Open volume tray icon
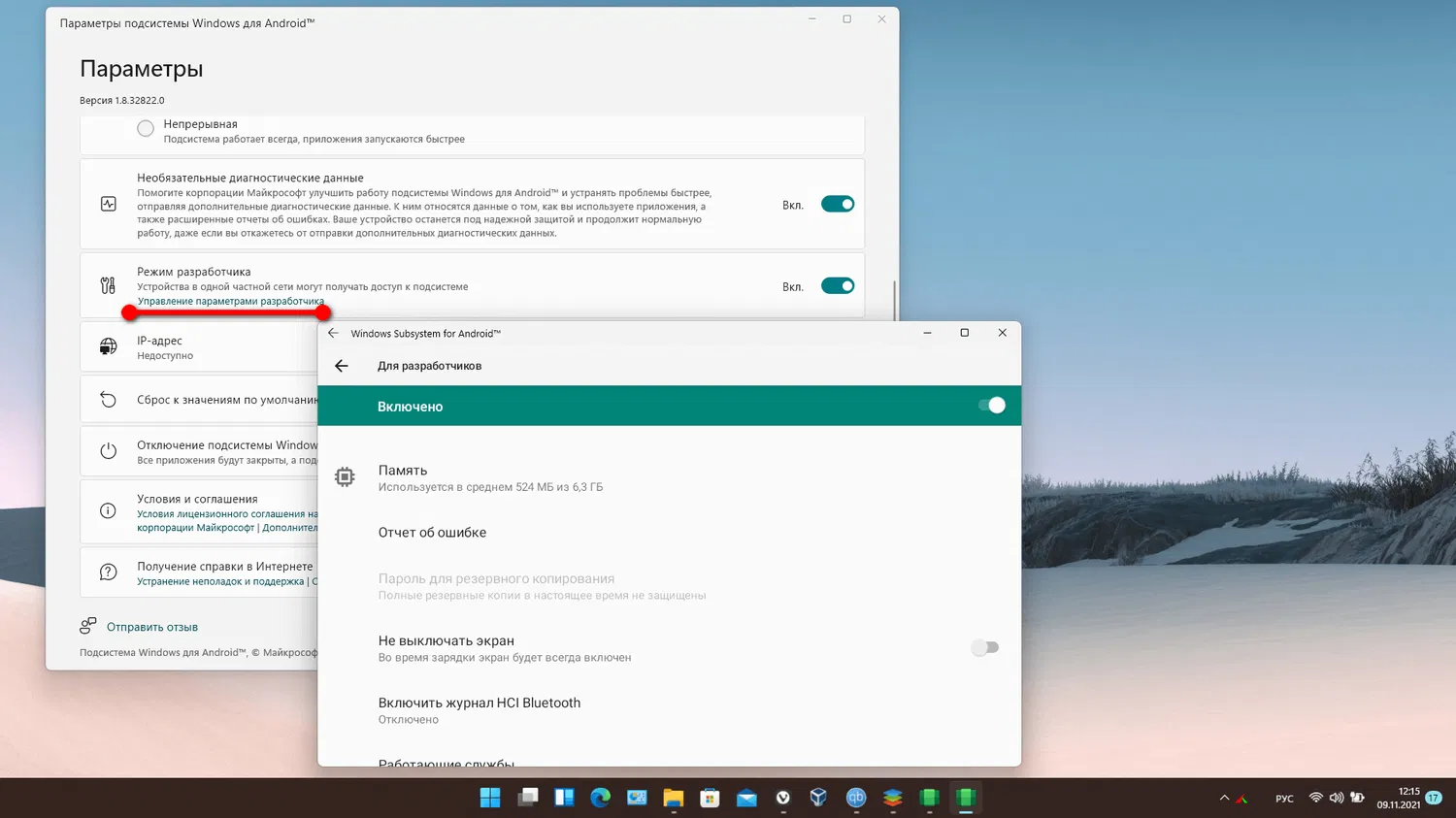 coord(1337,798)
